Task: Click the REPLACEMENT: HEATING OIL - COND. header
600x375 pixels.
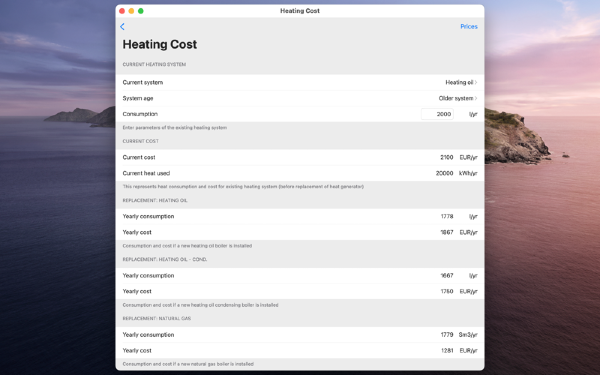Action: [x=165, y=259]
